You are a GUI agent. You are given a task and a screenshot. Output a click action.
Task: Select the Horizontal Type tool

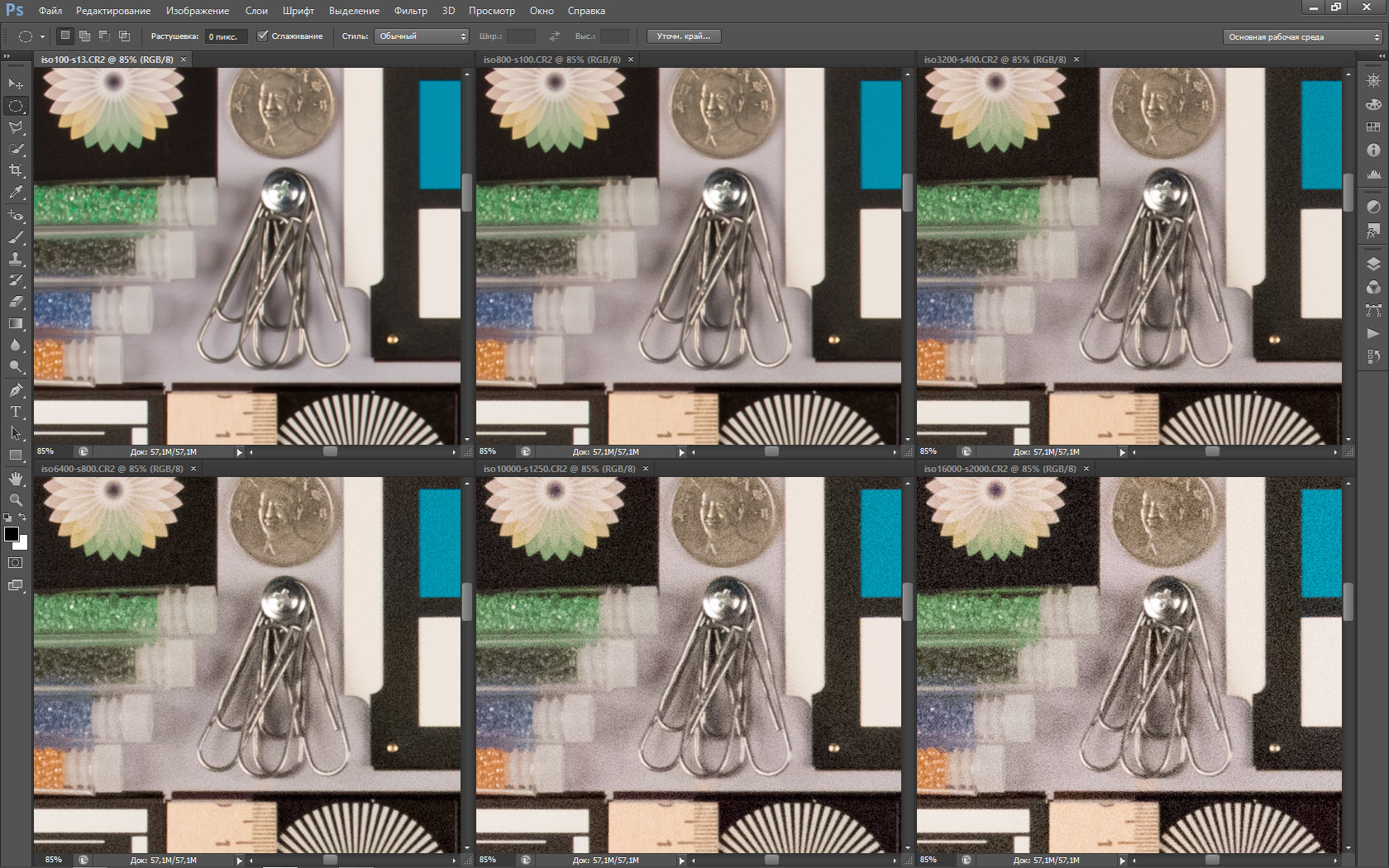coord(16,412)
